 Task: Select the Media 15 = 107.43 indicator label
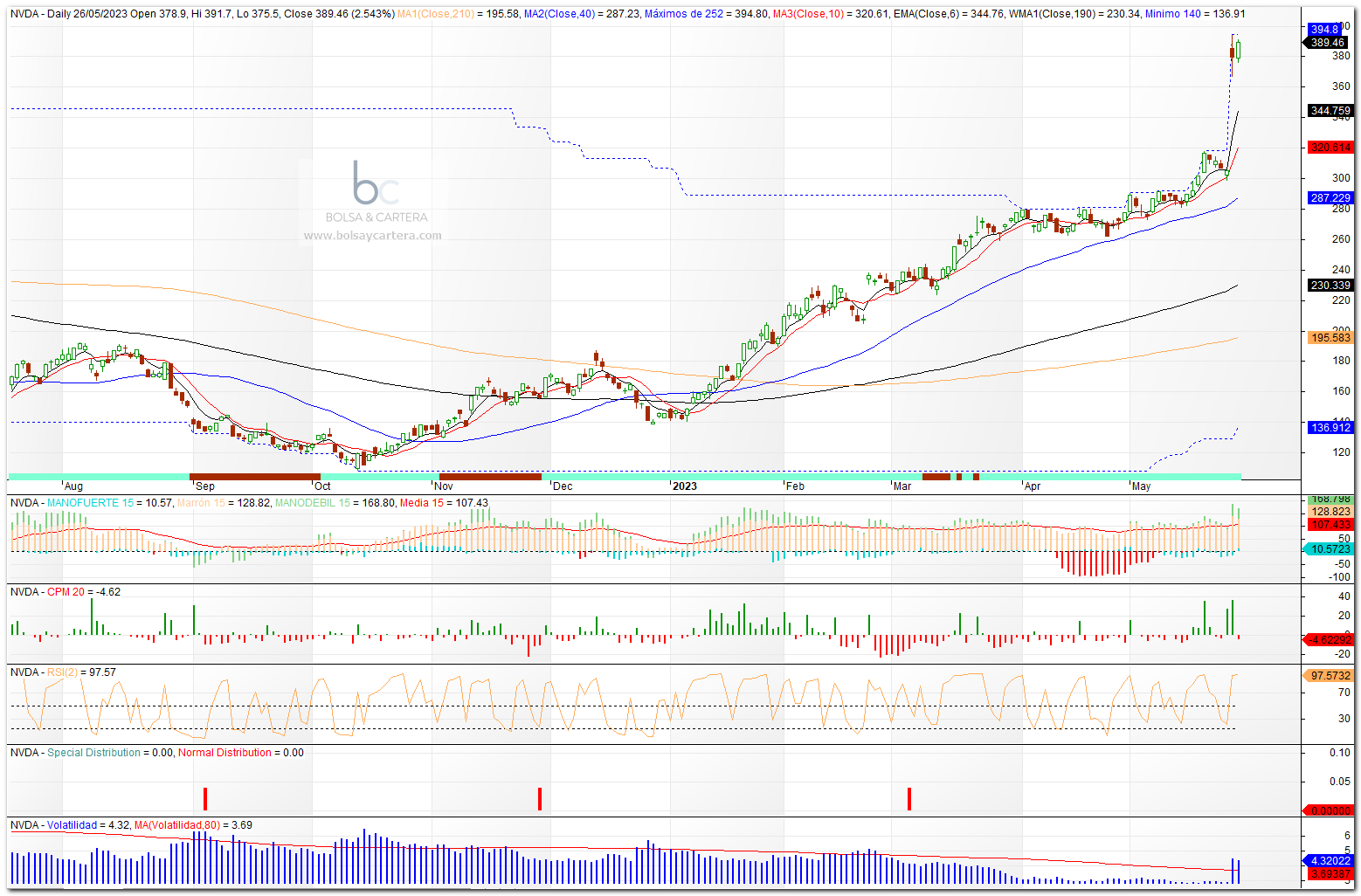coord(444,503)
